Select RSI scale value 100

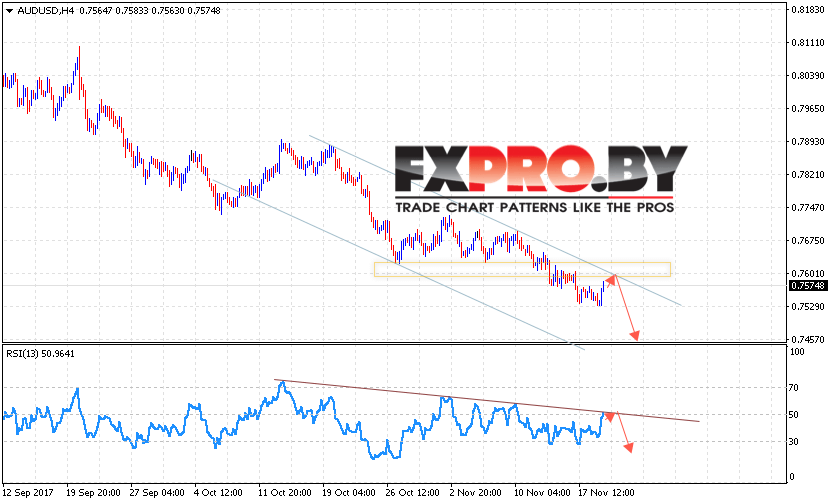point(796,352)
